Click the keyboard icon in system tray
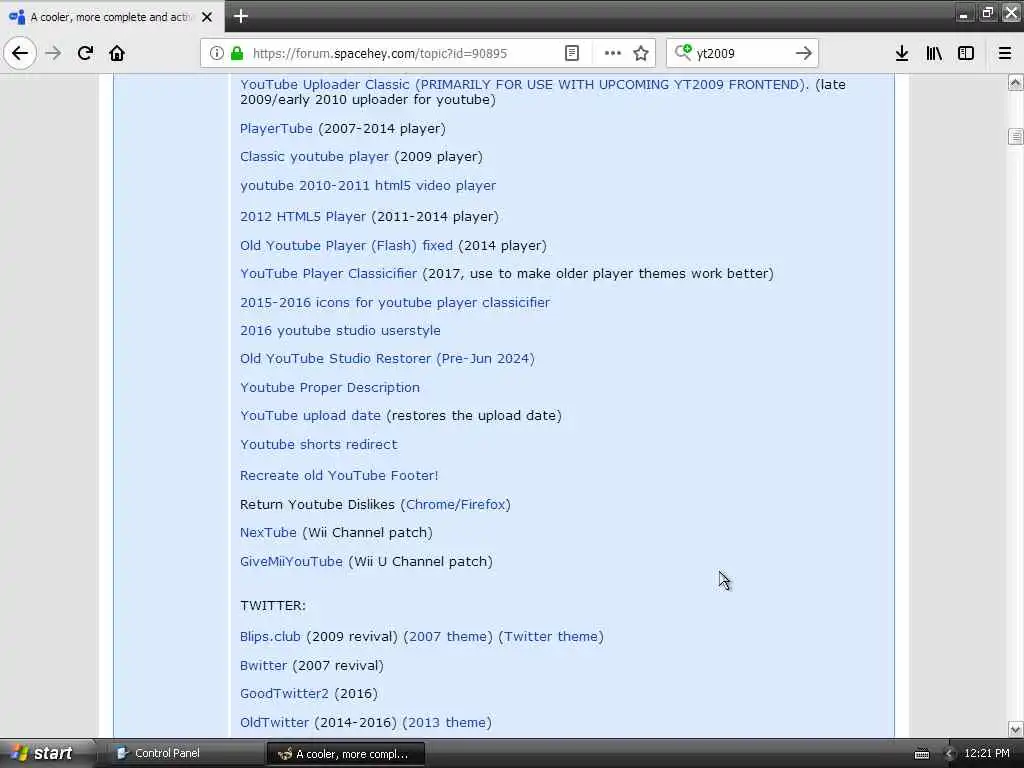The height and width of the screenshot is (768, 1024). click(x=922, y=754)
